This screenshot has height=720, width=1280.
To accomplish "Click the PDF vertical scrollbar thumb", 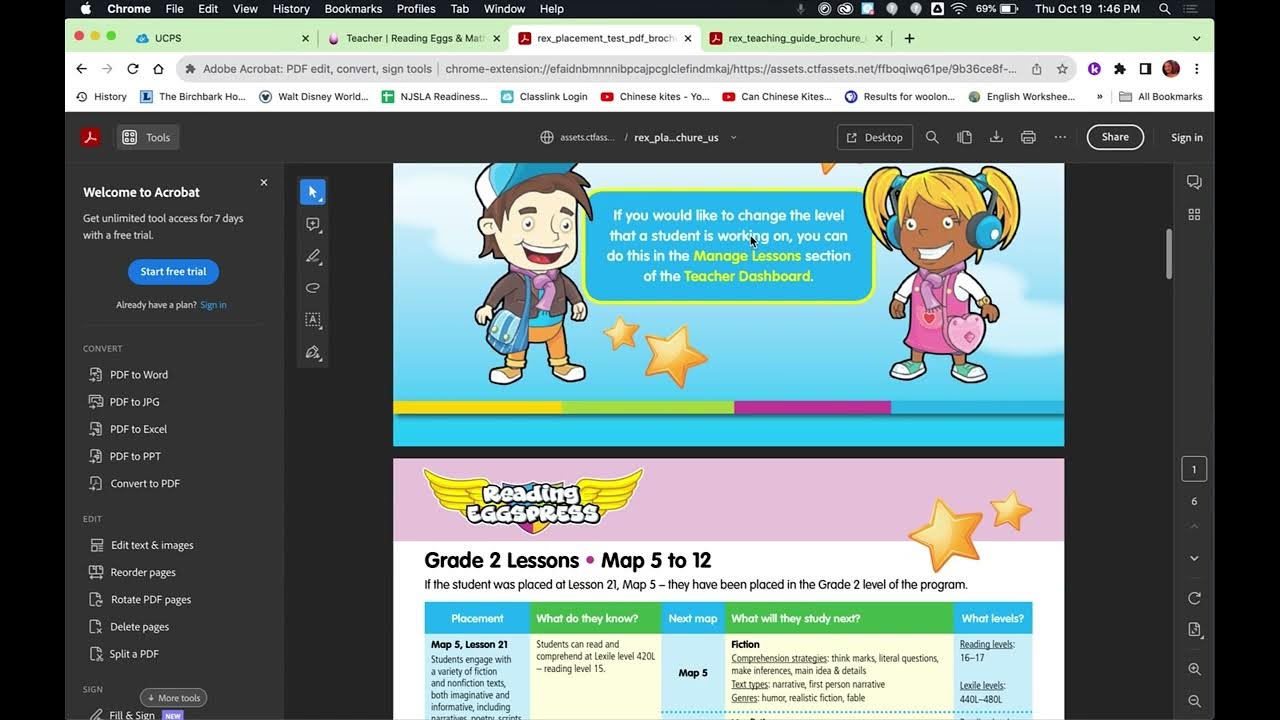I will click(x=1168, y=254).
